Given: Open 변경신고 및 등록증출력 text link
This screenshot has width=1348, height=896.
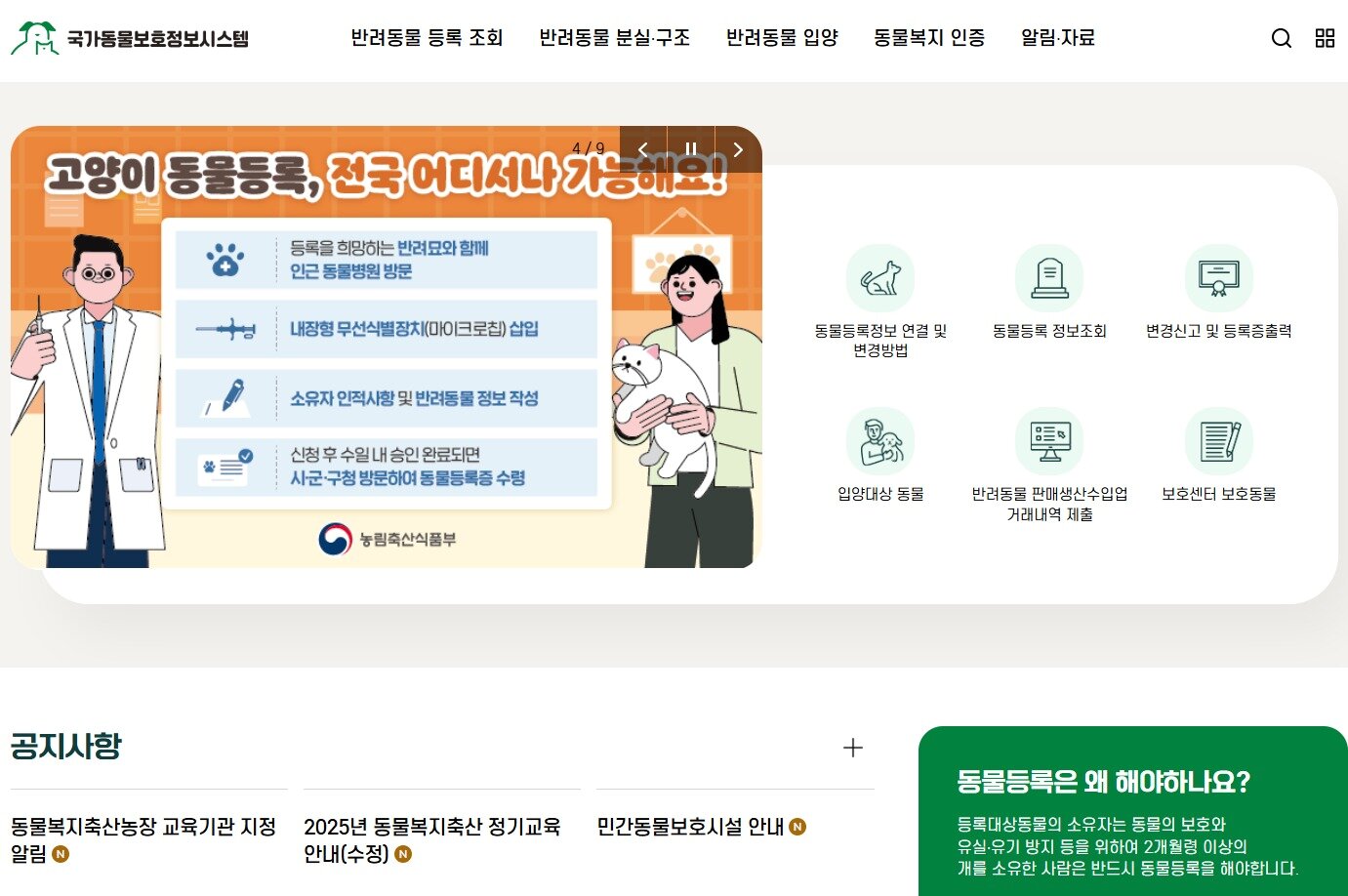Looking at the screenshot, I should point(1219,331).
